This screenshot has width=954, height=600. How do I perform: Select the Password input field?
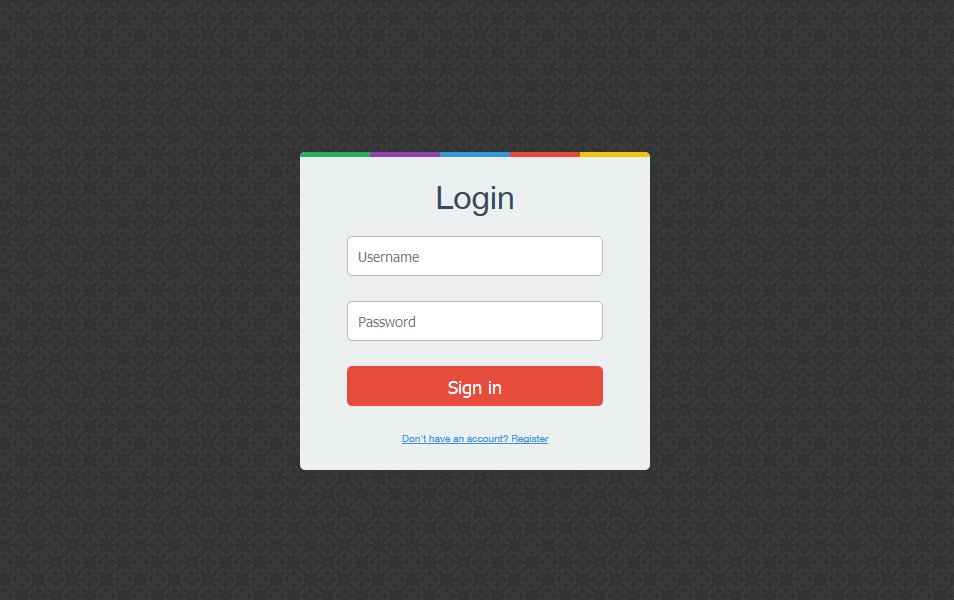475,321
